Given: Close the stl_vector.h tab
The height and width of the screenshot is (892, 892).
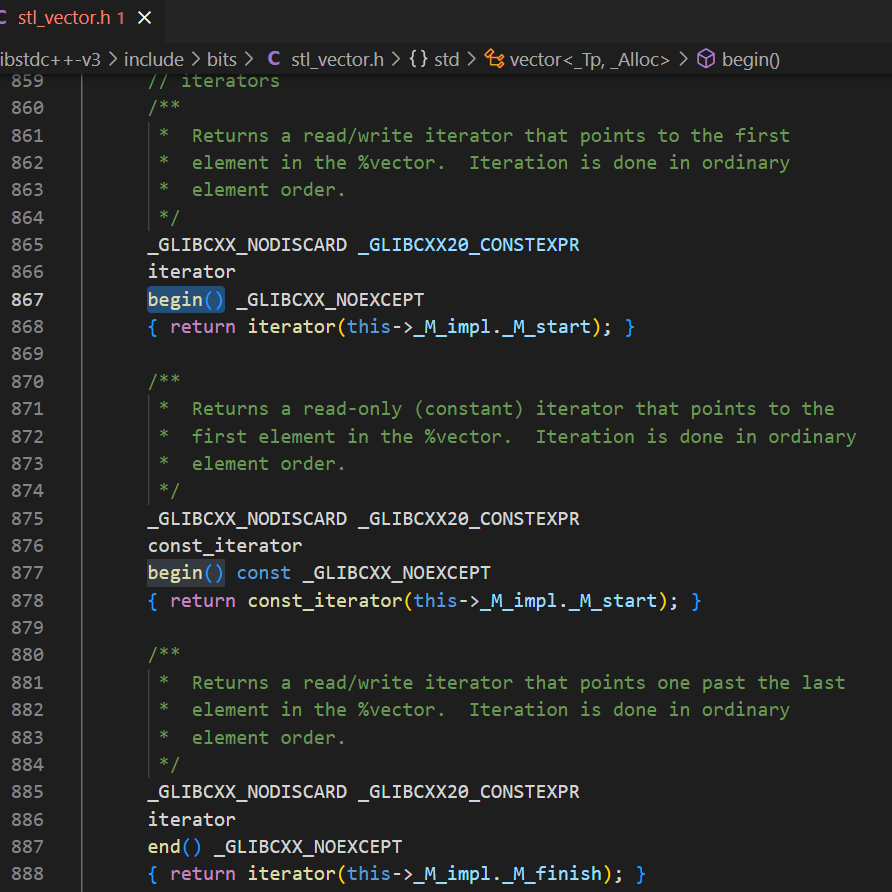Looking at the screenshot, I should pos(144,18).
